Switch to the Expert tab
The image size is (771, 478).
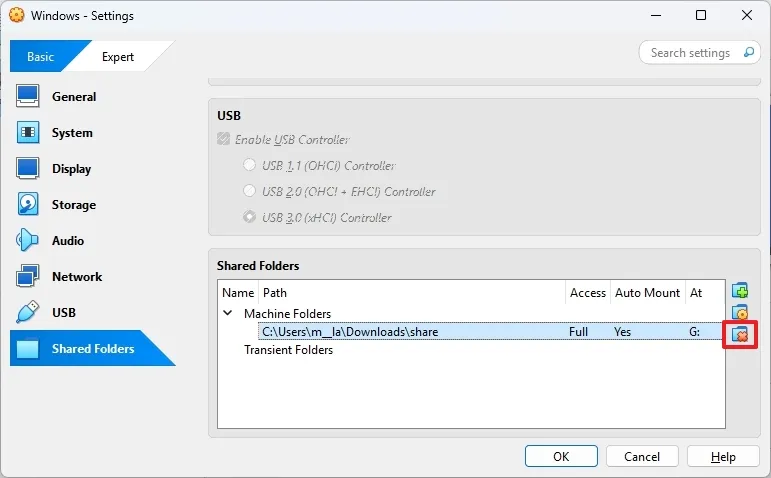tap(118, 57)
